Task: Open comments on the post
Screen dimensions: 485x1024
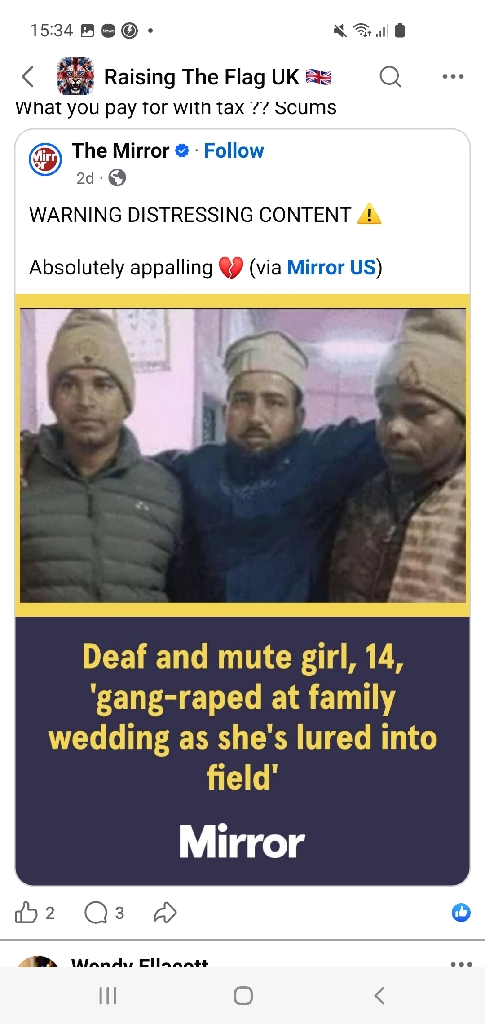Action: click(96, 912)
